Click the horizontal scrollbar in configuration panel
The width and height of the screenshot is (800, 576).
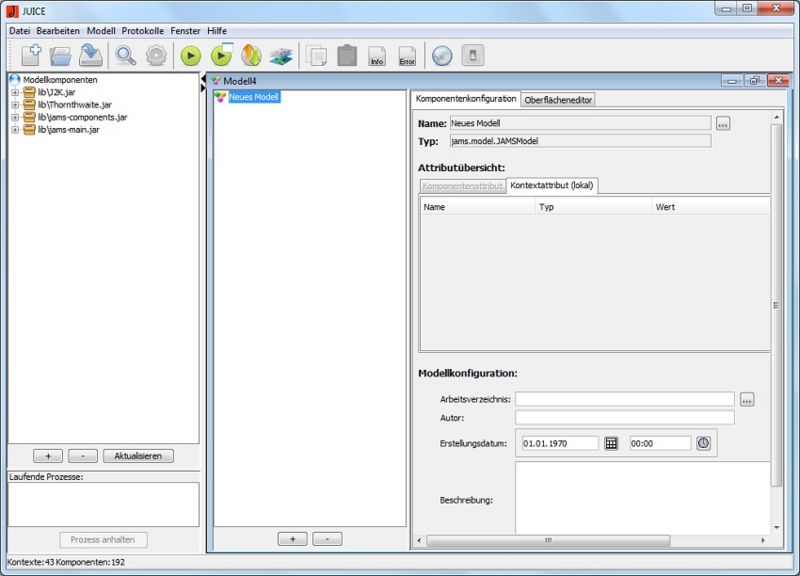pyautogui.click(x=590, y=541)
